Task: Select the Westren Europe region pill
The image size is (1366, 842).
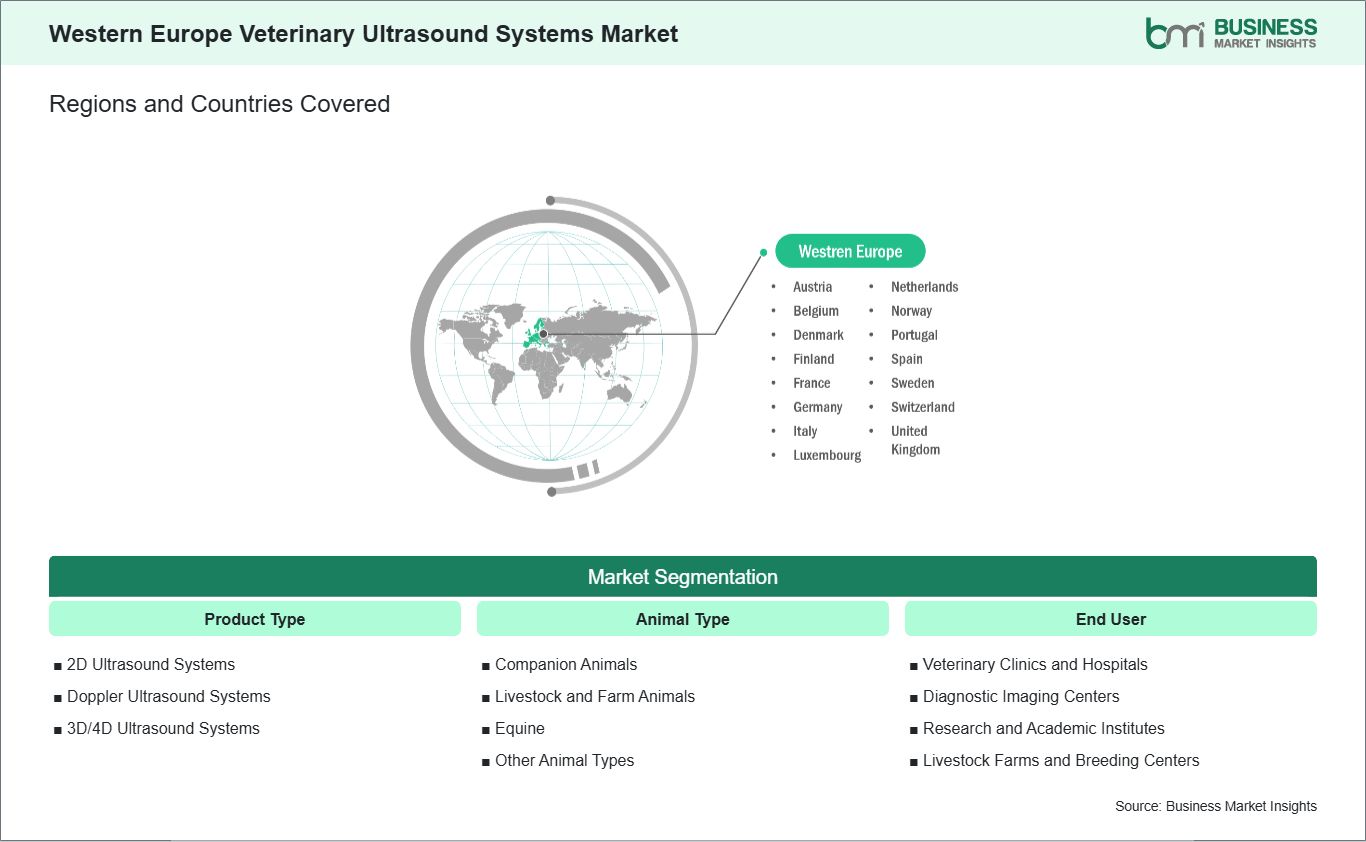Action: pyautogui.click(x=850, y=252)
